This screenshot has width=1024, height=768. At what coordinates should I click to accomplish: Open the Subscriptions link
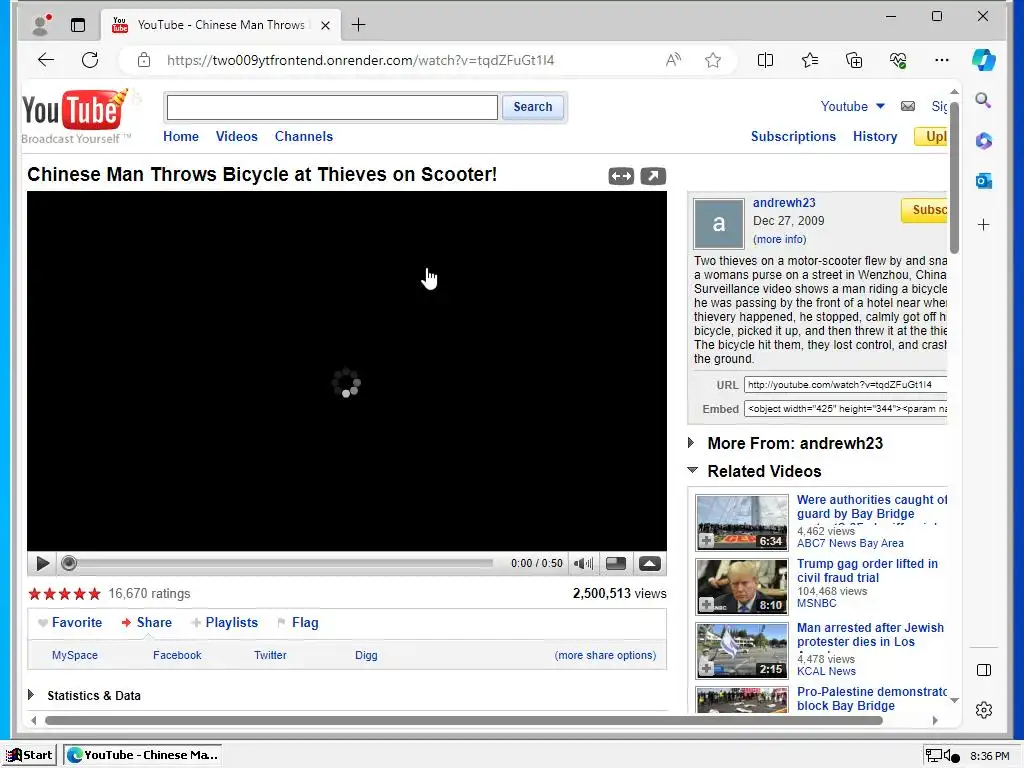[793, 136]
